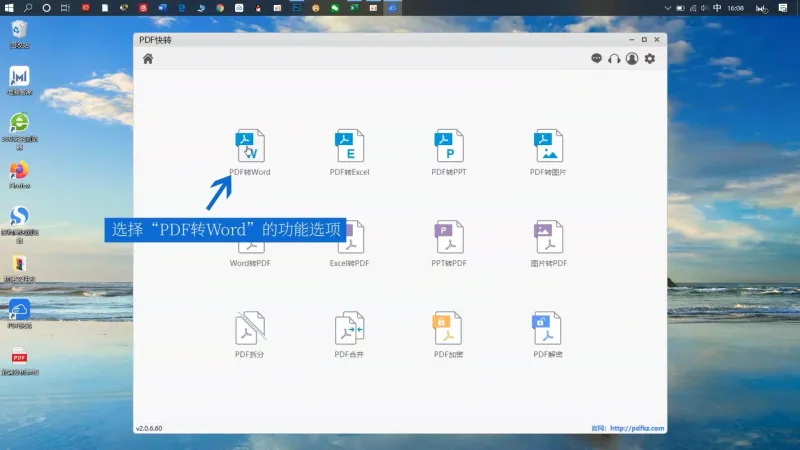This screenshot has width=800, height=450.
Task: Open the PDF转图片 conversion tool
Action: (x=548, y=152)
